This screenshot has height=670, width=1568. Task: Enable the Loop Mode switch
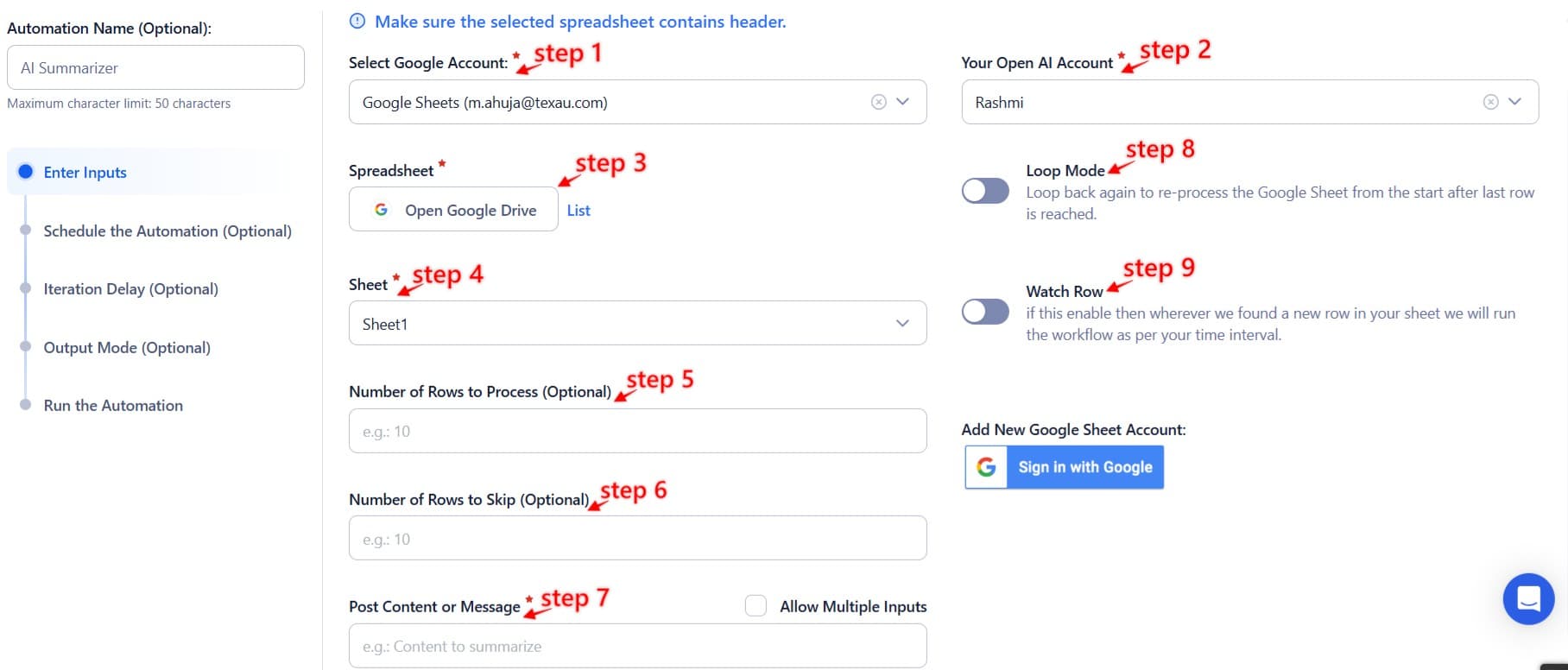[x=985, y=191]
